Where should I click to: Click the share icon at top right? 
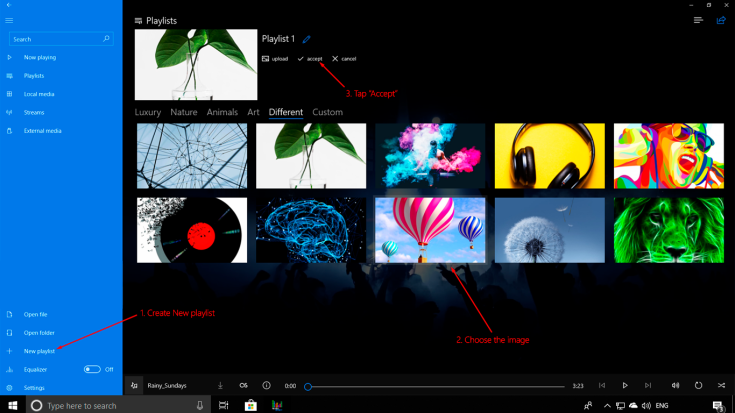click(x=721, y=20)
